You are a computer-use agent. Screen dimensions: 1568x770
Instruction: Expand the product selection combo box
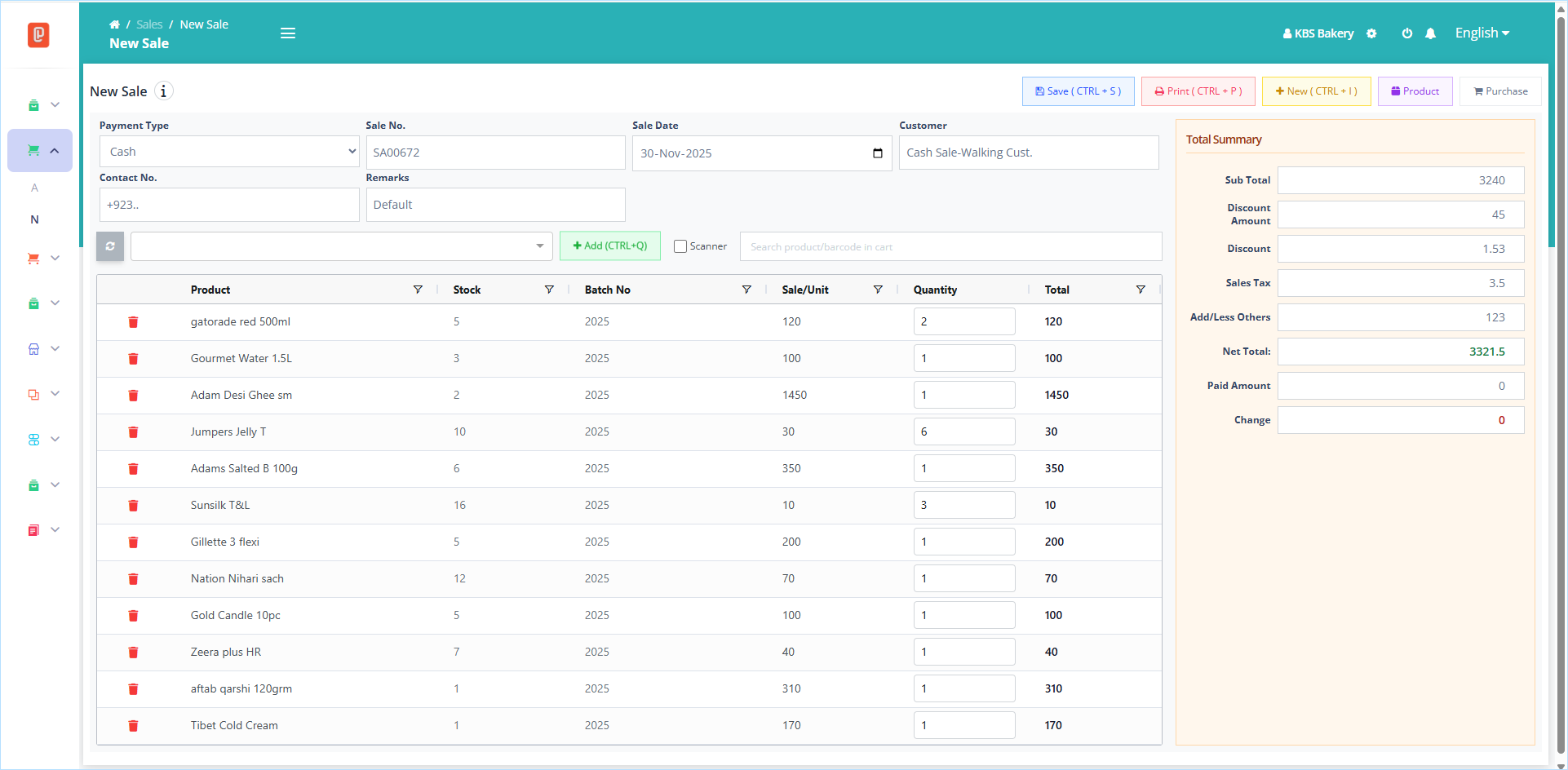click(x=342, y=246)
